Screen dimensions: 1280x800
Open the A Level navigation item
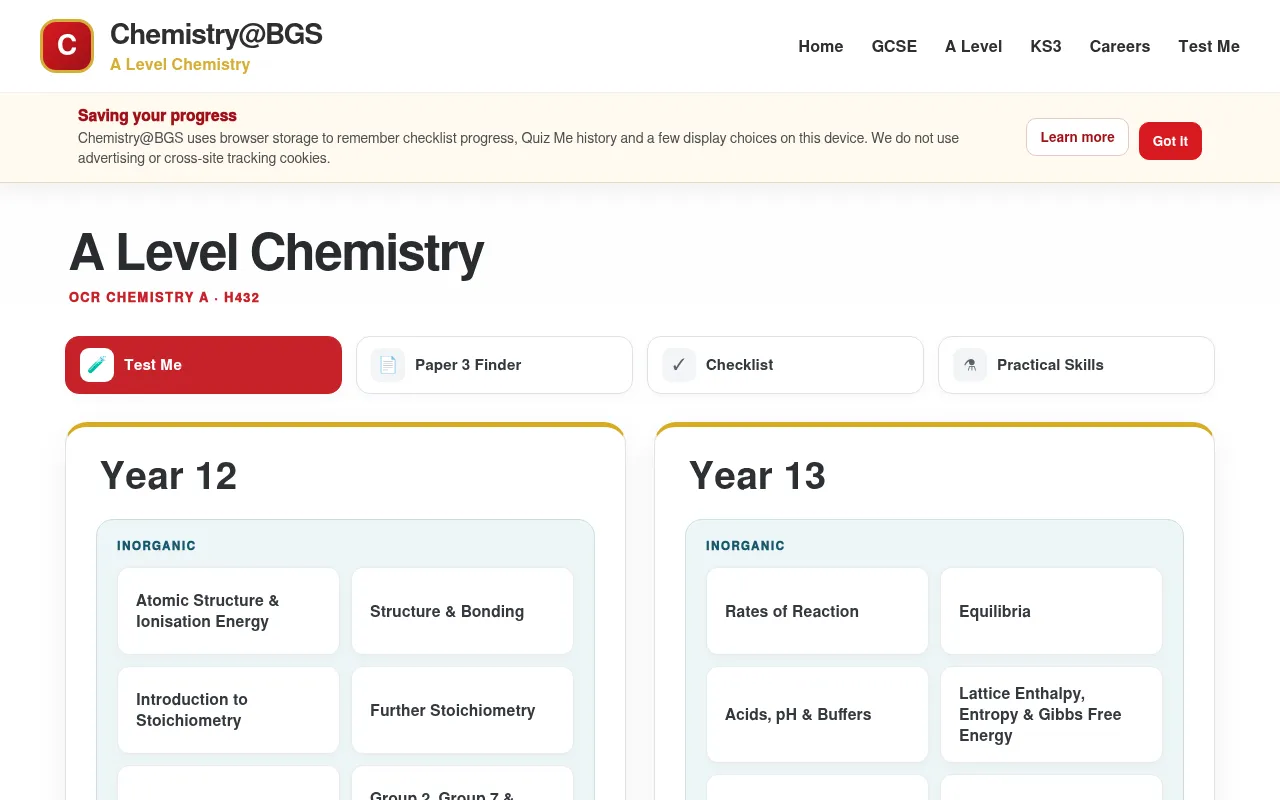pyautogui.click(x=973, y=46)
